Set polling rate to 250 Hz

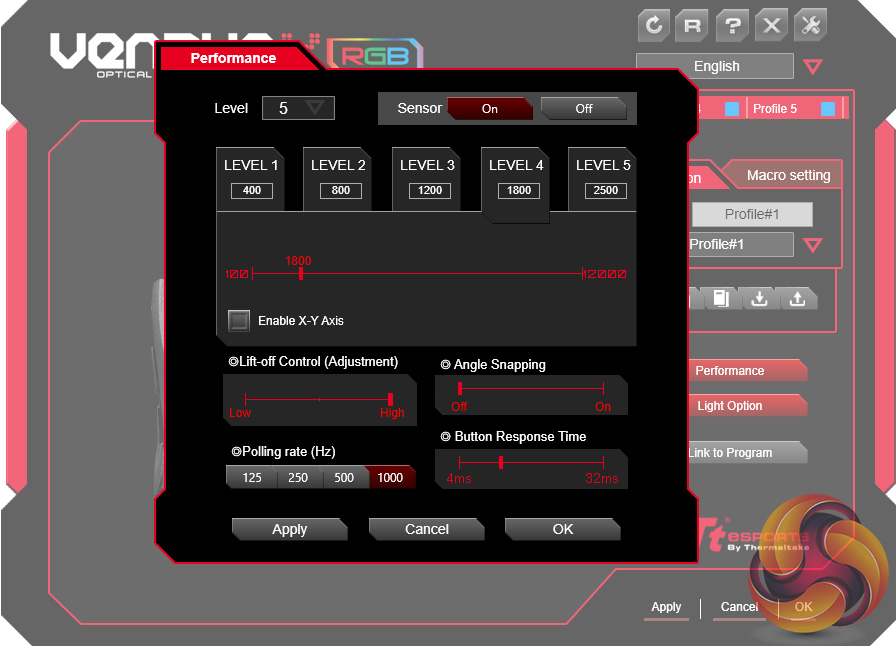pyautogui.click(x=298, y=477)
